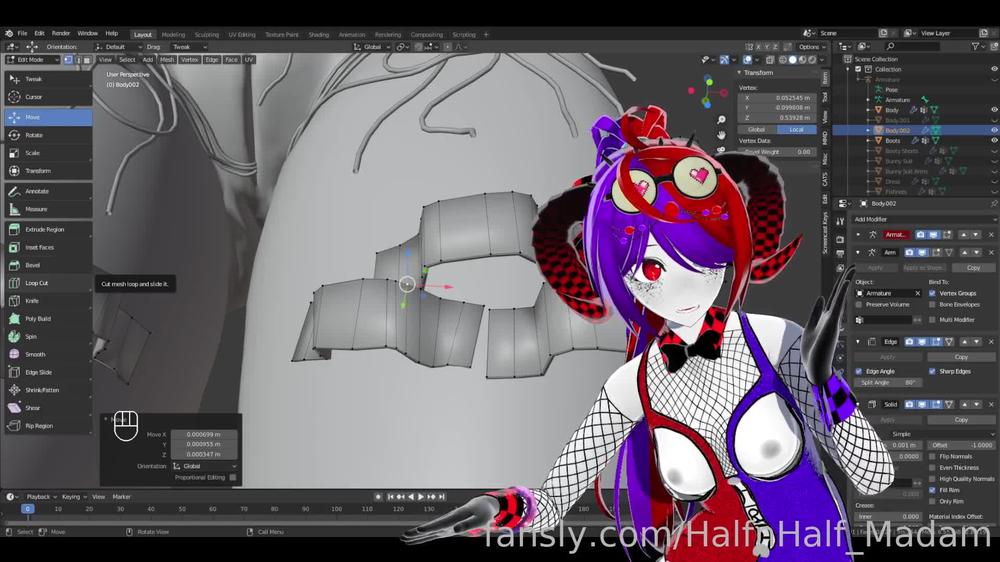
Task: Select the Spin tool
Action: pyautogui.click(x=48, y=337)
